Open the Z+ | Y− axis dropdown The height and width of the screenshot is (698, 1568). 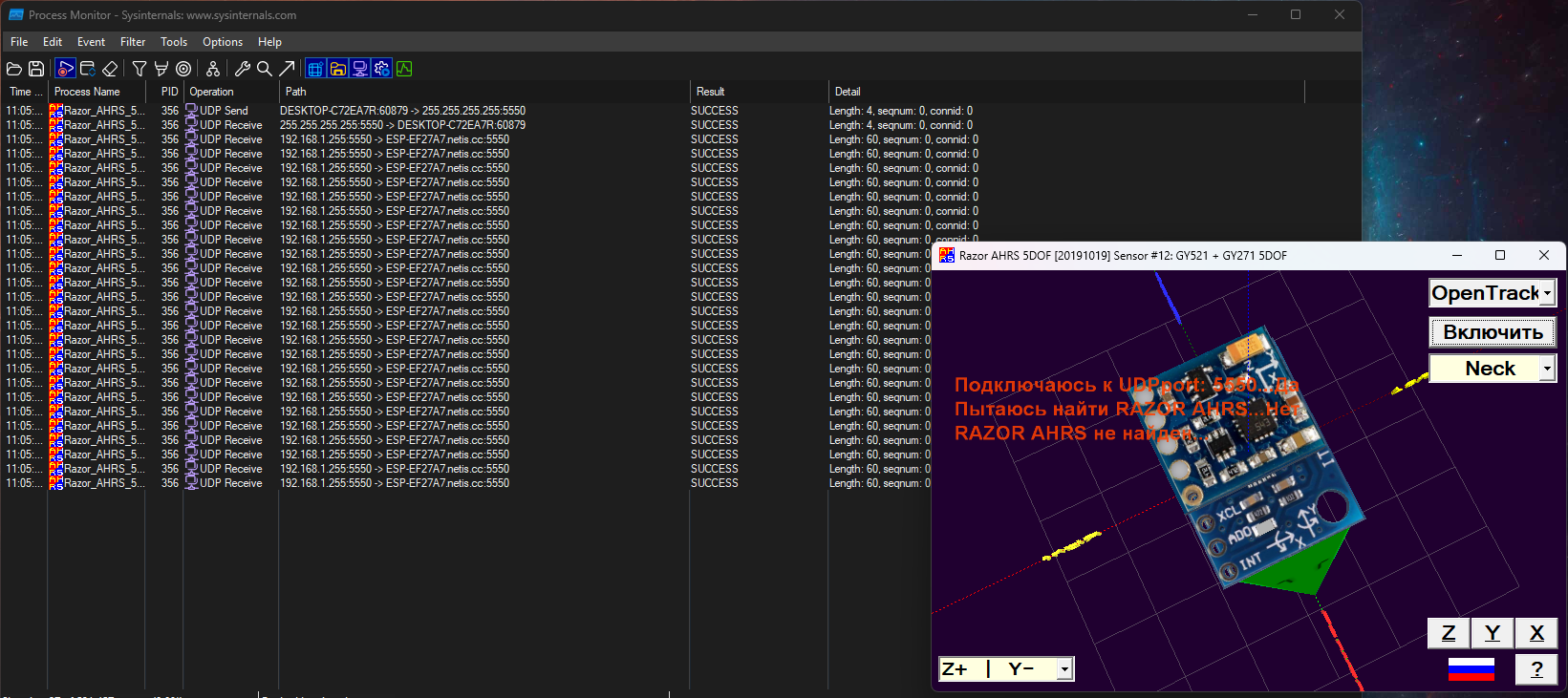point(1063,669)
